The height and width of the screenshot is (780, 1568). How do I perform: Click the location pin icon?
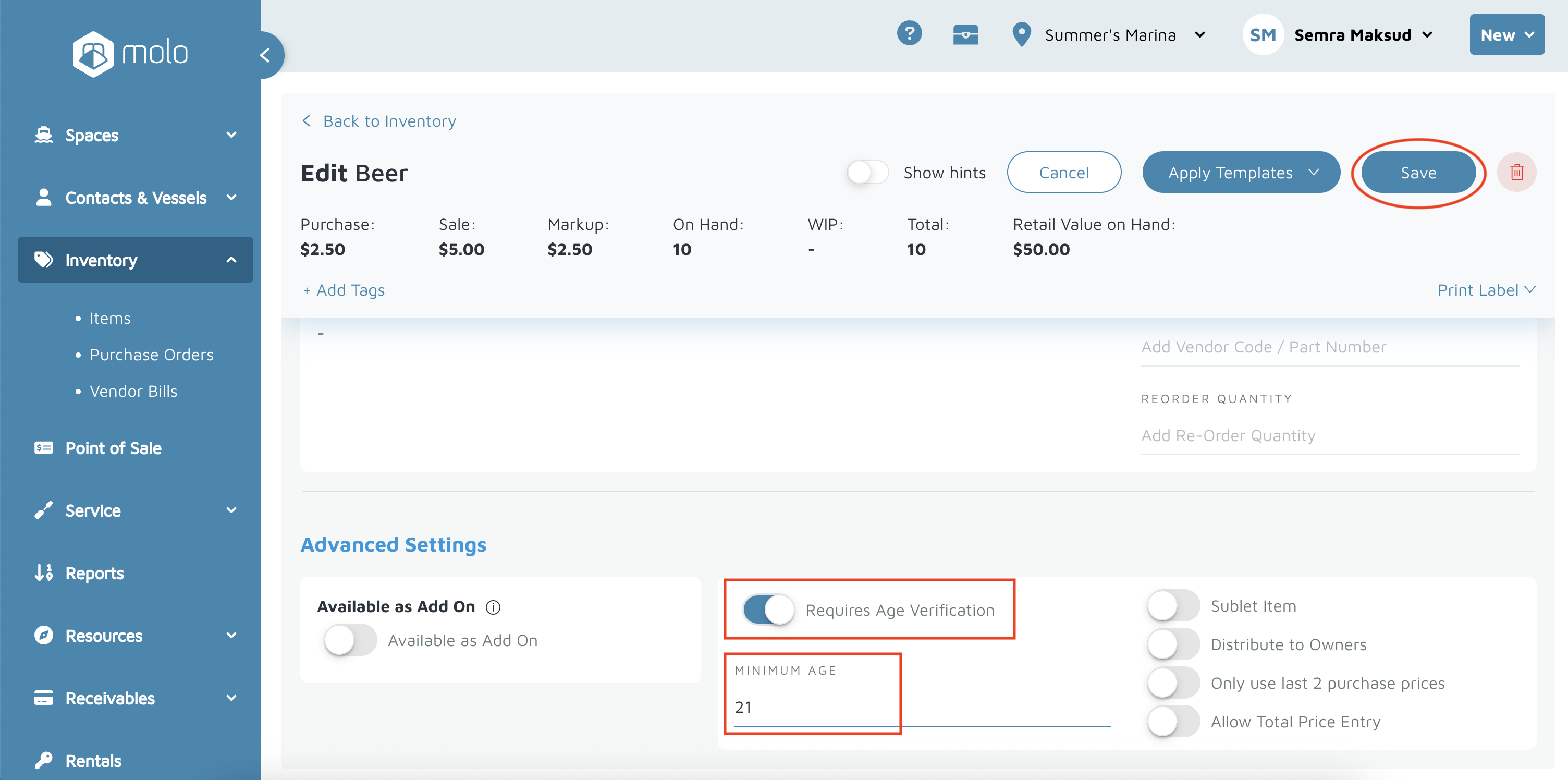pos(1021,35)
